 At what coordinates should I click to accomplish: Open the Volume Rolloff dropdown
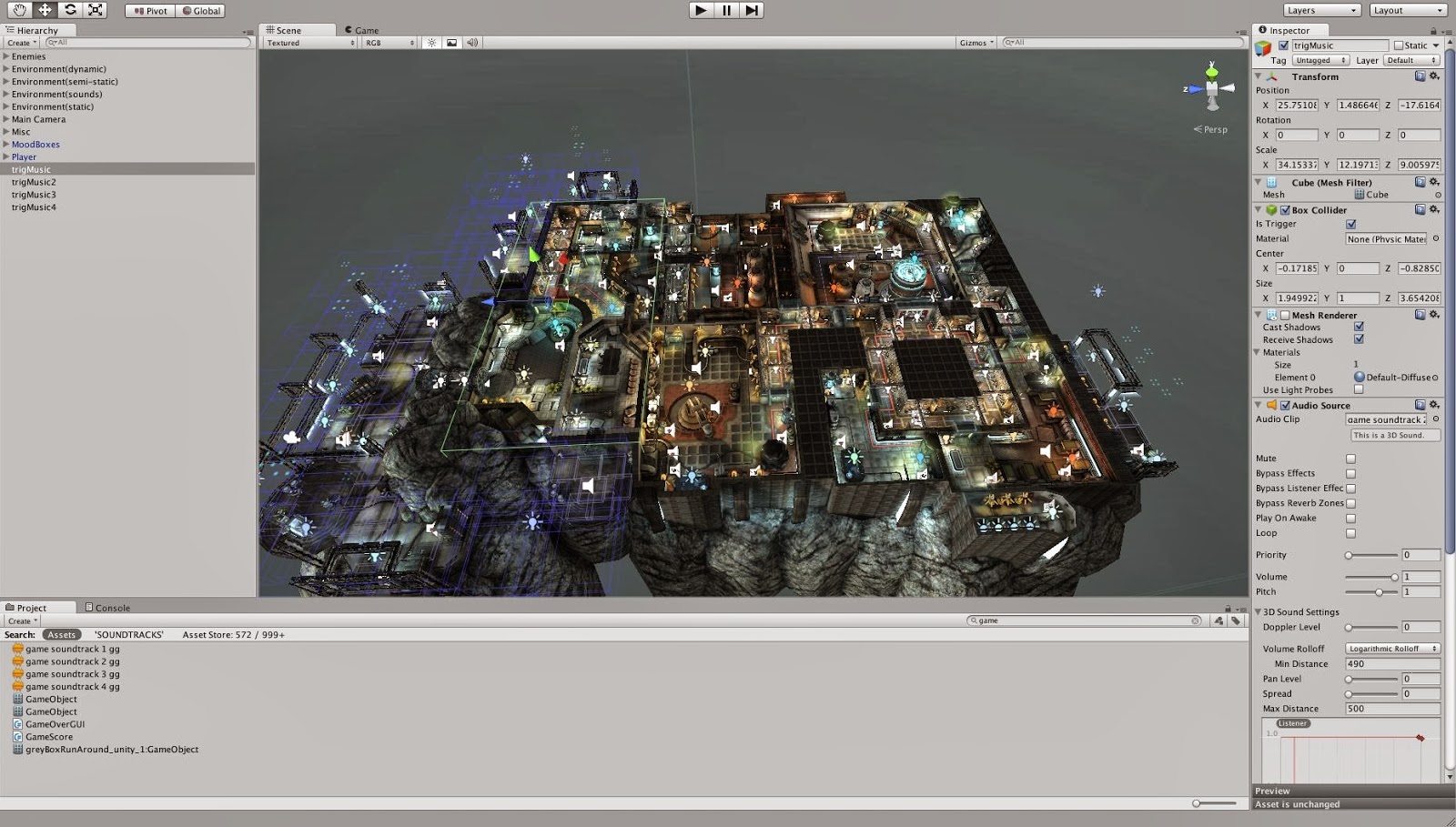pos(1391,649)
